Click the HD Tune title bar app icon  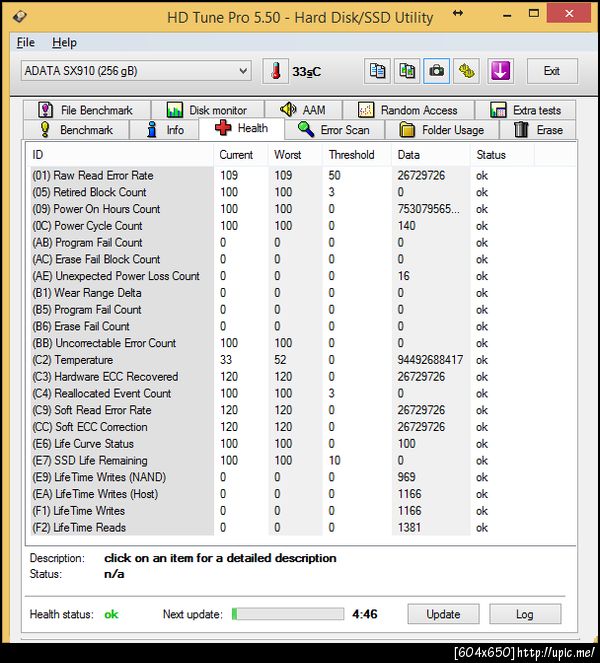(x=19, y=17)
